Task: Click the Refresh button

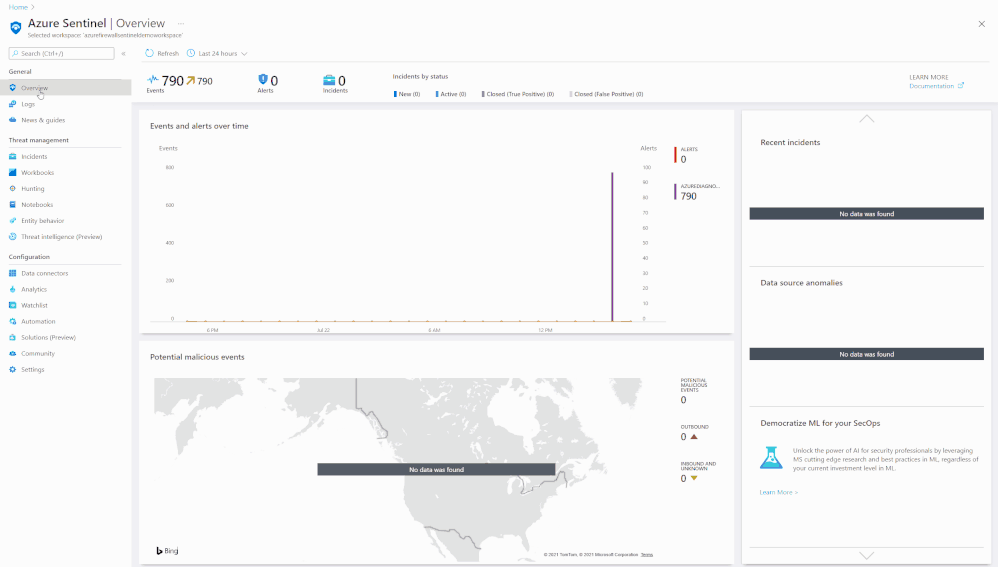Action: pyautogui.click(x=162, y=53)
